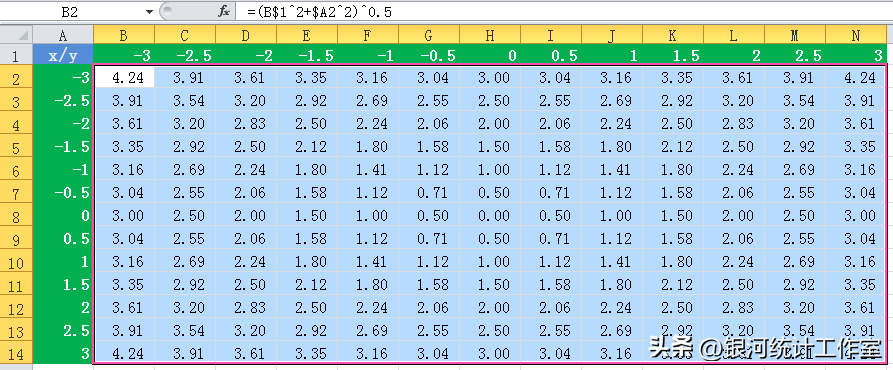Select column K header

673,35
